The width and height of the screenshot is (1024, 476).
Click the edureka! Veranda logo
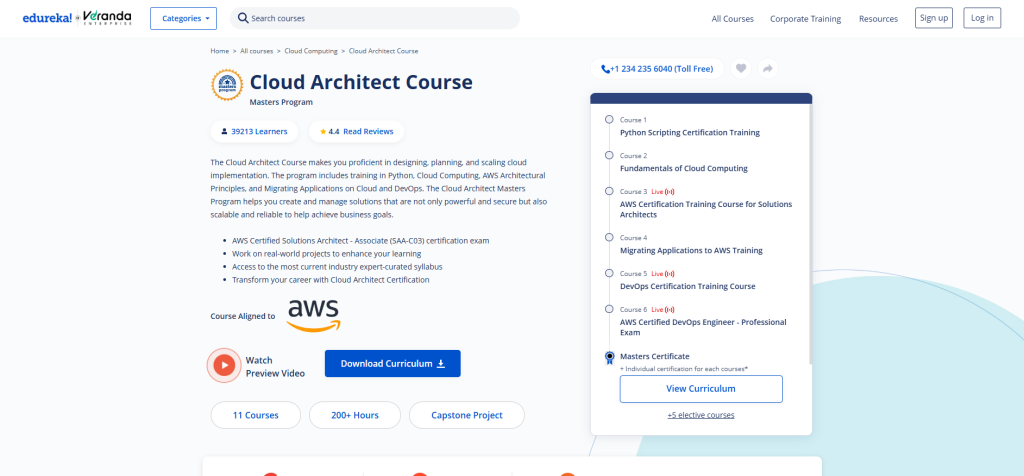point(76,18)
